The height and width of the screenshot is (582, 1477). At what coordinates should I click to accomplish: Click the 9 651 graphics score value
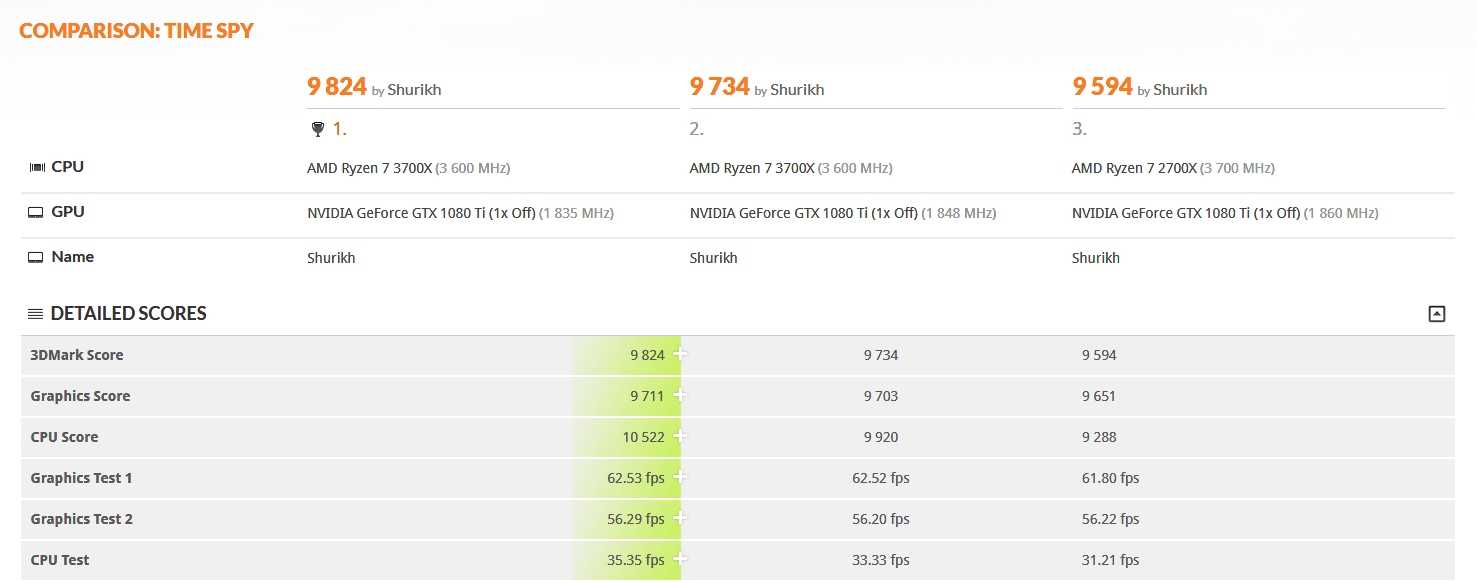[1099, 396]
